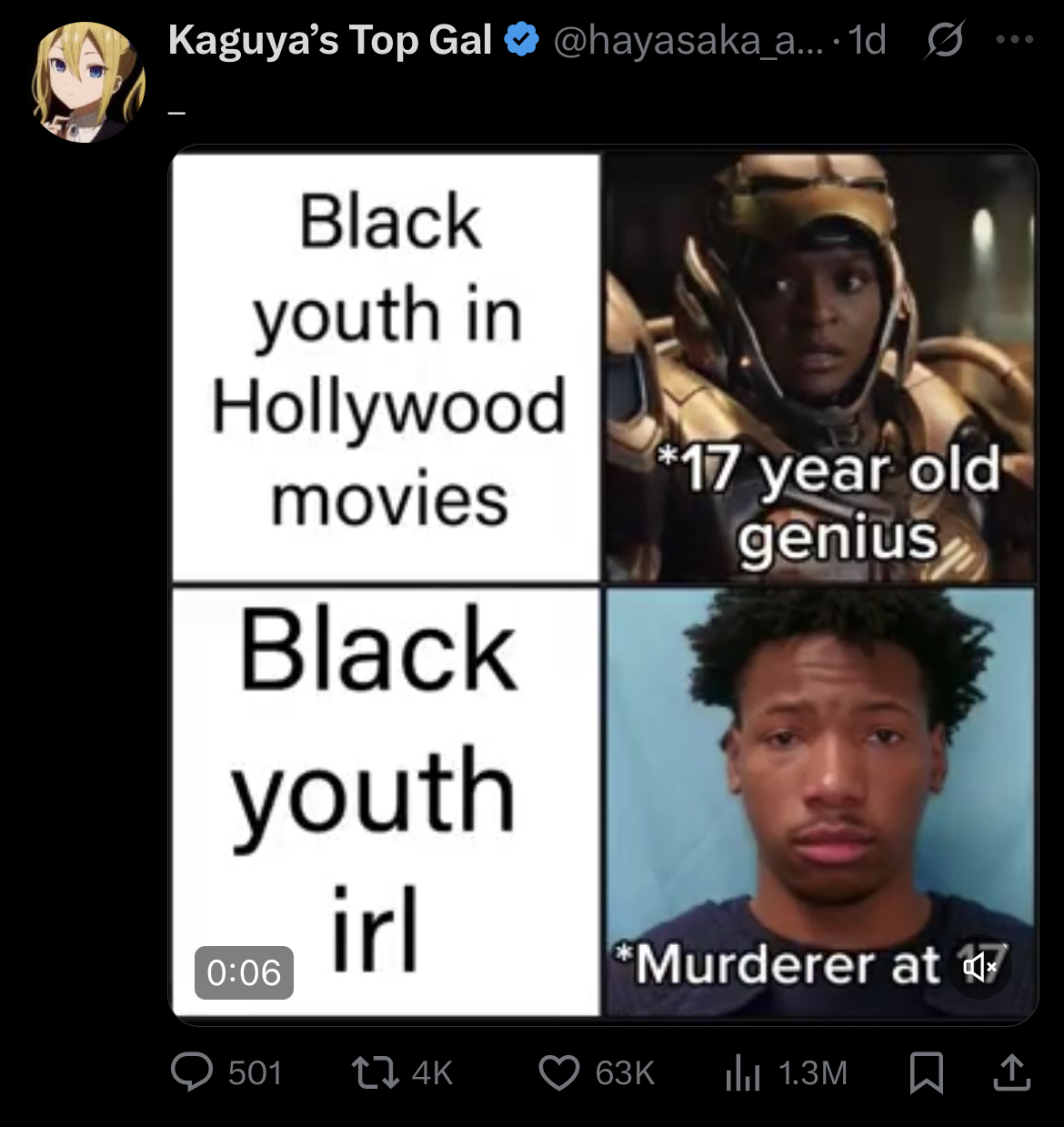Image resolution: width=1064 pixels, height=1127 pixels.
Task: Bookmark this post
Action: pos(927,1073)
